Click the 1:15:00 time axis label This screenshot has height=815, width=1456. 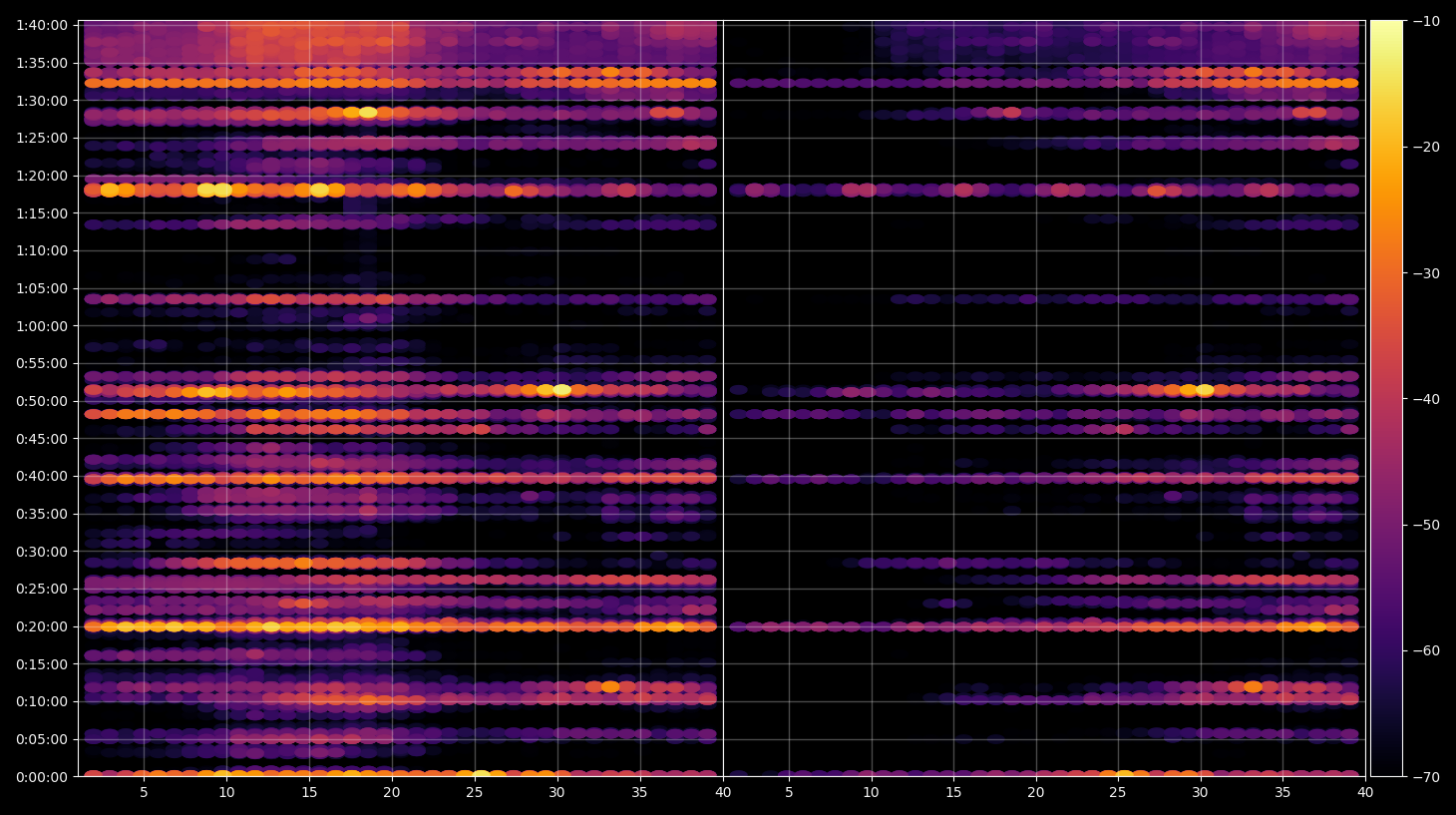[x=42, y=213]
